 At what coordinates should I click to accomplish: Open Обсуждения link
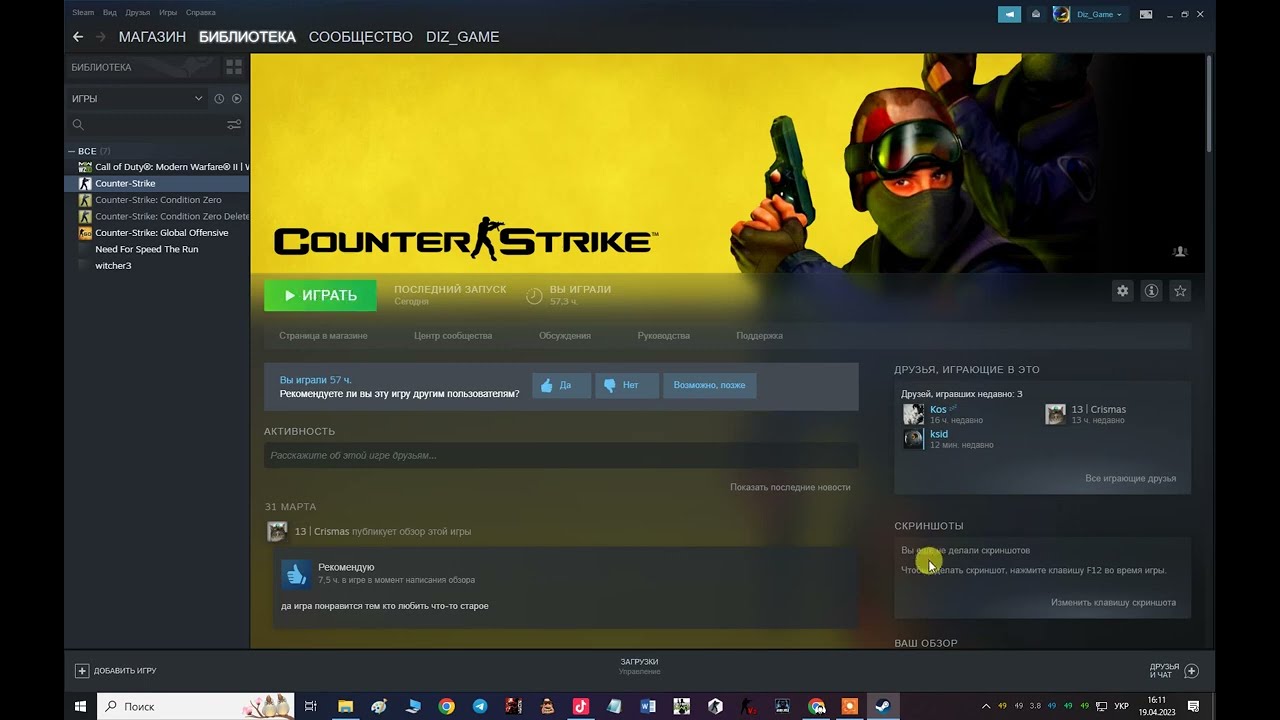click(565, 336)
